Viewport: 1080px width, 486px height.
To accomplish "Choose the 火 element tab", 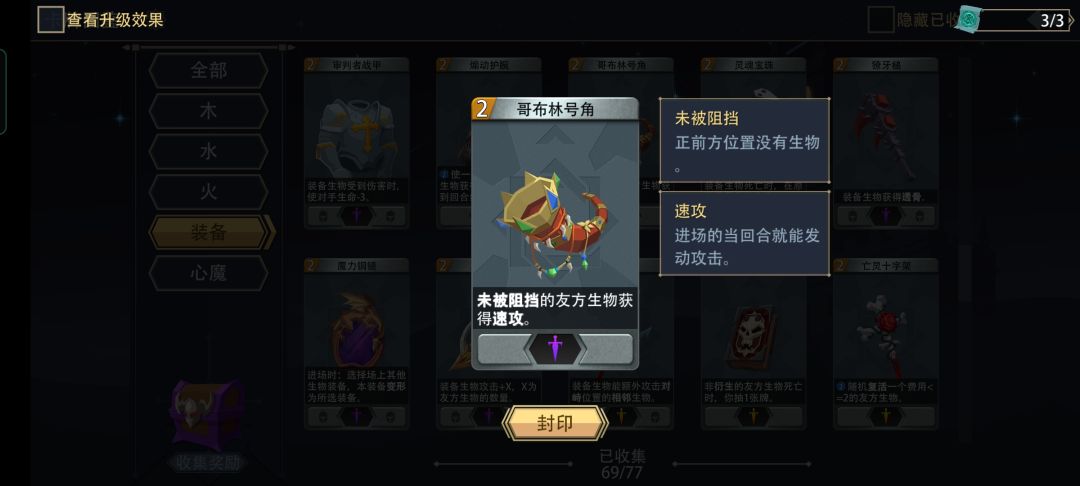I will (209, 192).
